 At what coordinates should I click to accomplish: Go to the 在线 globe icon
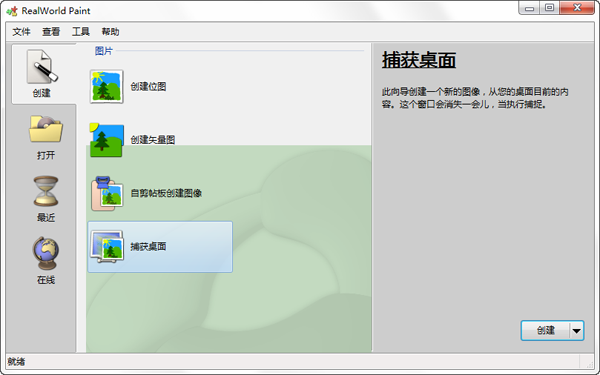[46, 253]
